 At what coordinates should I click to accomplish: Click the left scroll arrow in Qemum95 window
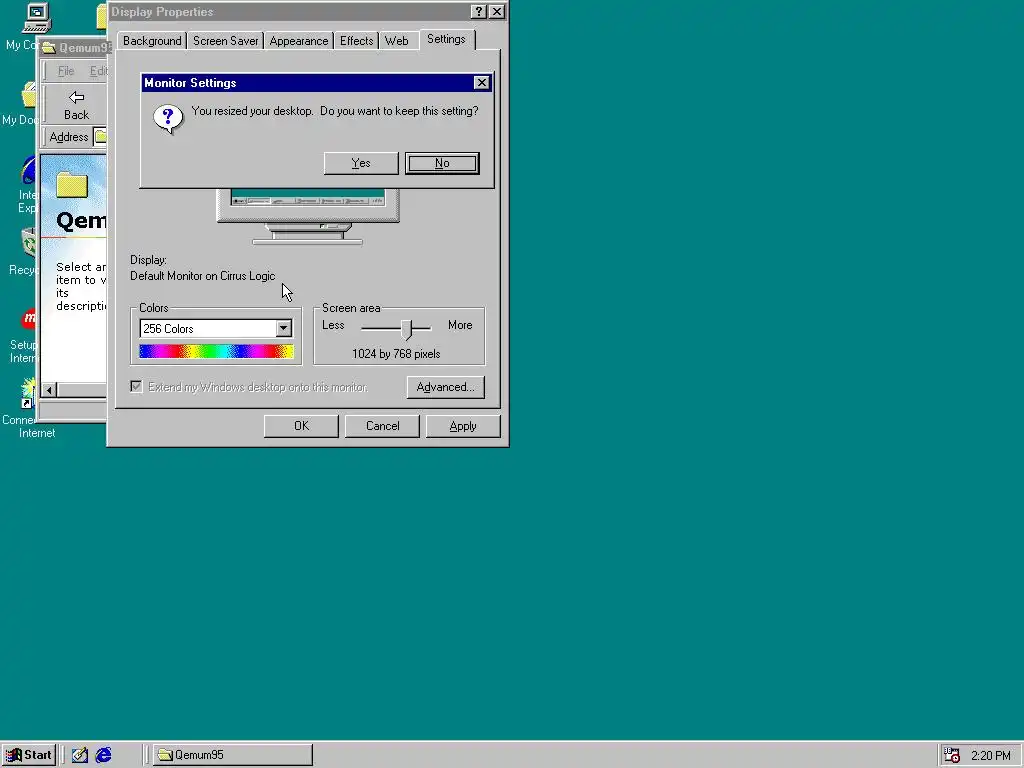49,390
